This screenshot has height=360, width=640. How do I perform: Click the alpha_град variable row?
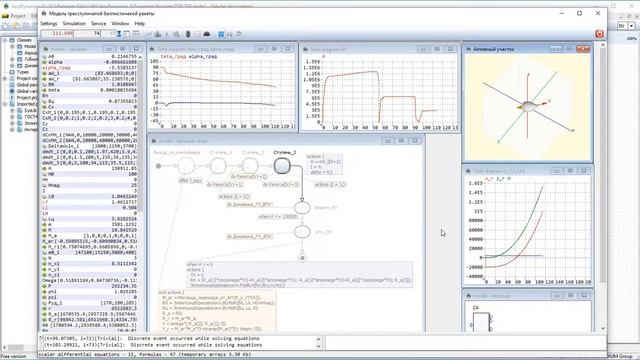tap(90, 68)
